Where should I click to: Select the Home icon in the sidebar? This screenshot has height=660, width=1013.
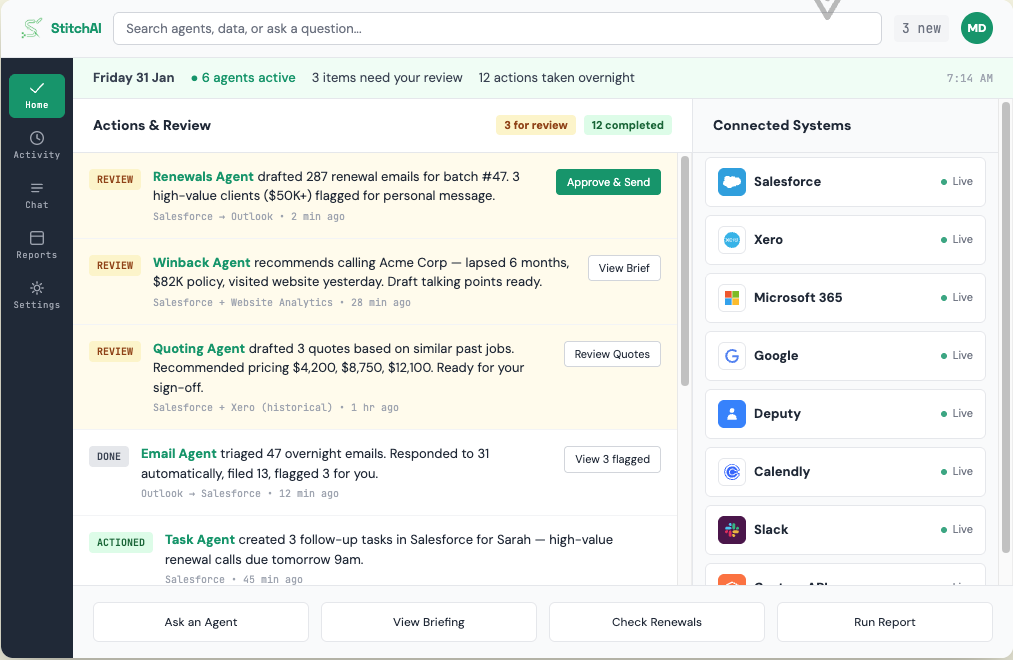click(x=36, y=95)
